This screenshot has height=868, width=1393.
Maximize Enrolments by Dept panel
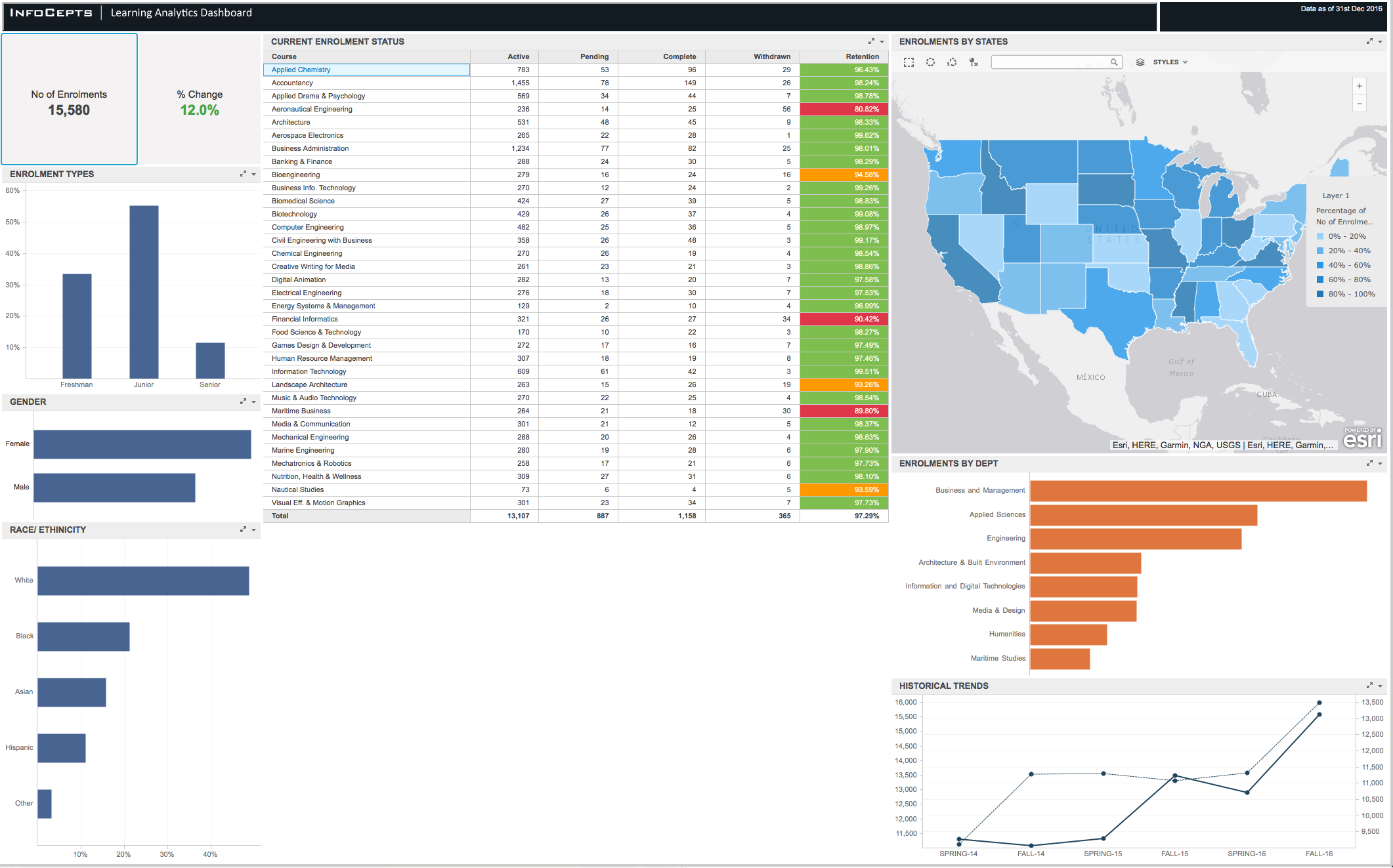1369,463
